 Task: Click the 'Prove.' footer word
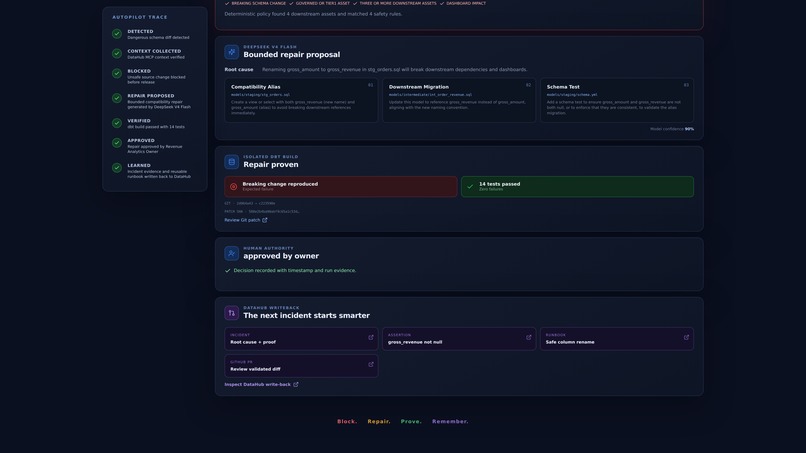point(411,422)
